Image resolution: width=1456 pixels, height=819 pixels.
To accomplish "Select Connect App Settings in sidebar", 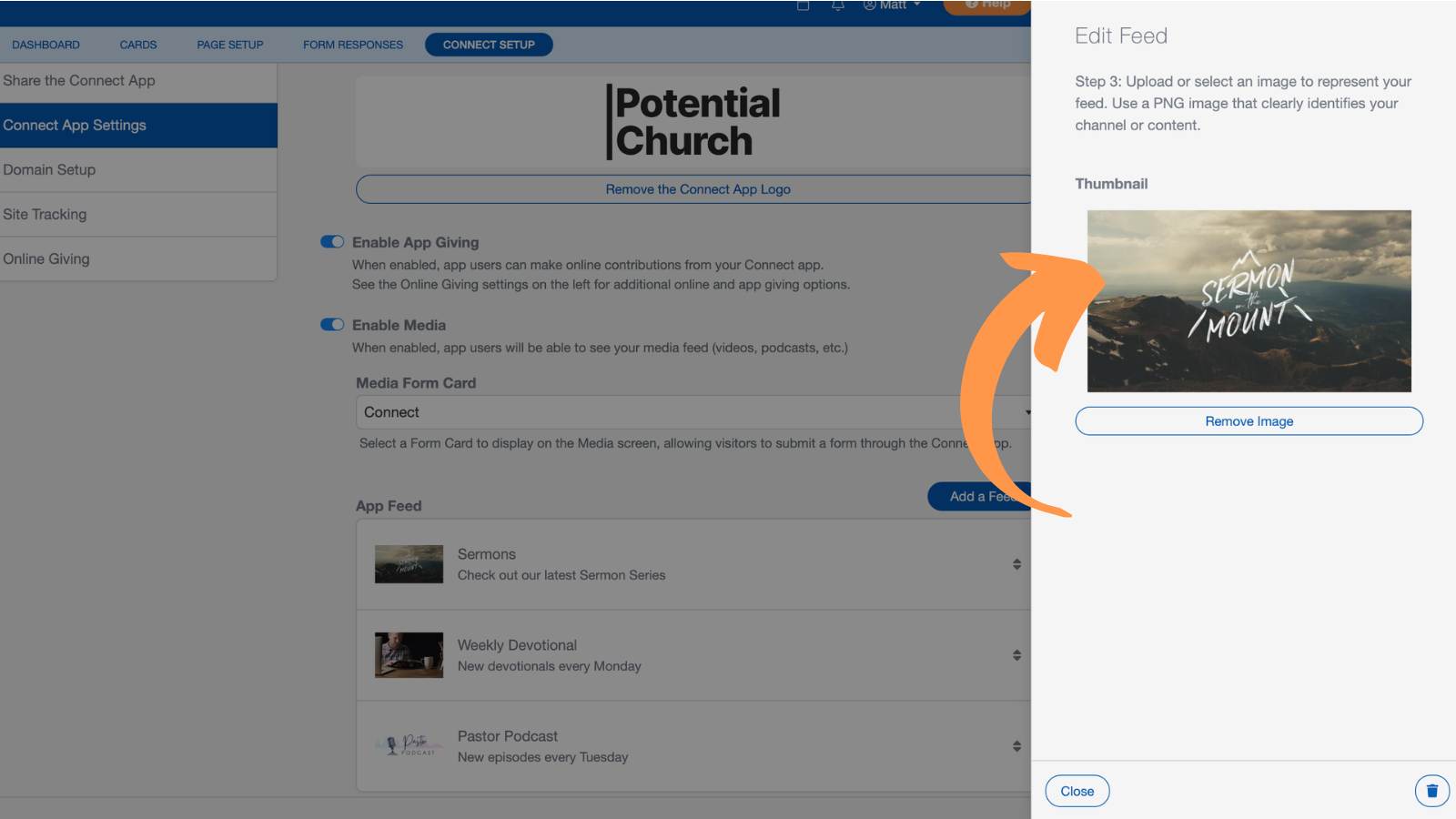I will click(138, 126).
